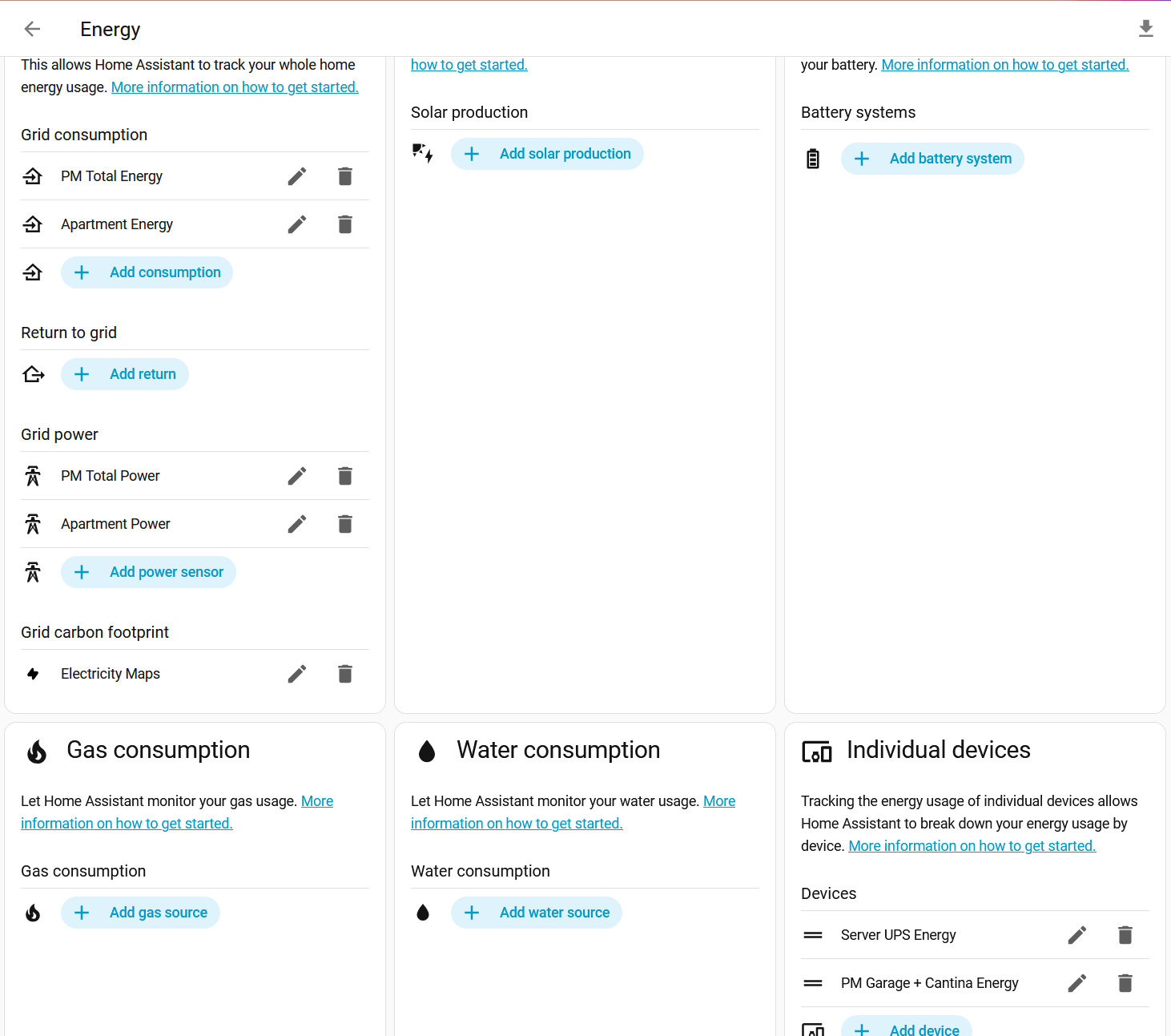The height and width of the screenshot is (1036, 1171).
Task: Delete the Apartment Power sensor
Action: (345, 524)
